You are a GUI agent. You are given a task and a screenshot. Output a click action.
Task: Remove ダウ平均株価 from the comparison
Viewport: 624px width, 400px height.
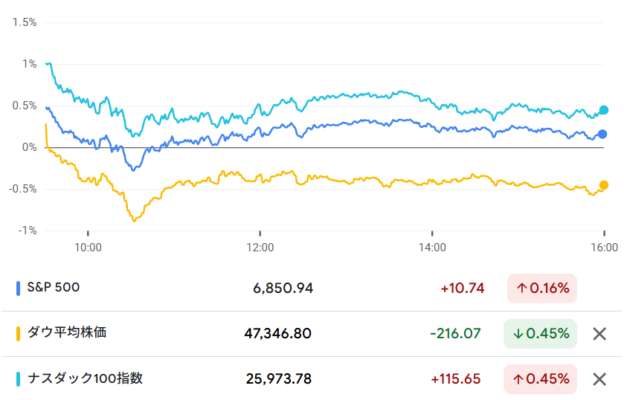pos(600,334)
